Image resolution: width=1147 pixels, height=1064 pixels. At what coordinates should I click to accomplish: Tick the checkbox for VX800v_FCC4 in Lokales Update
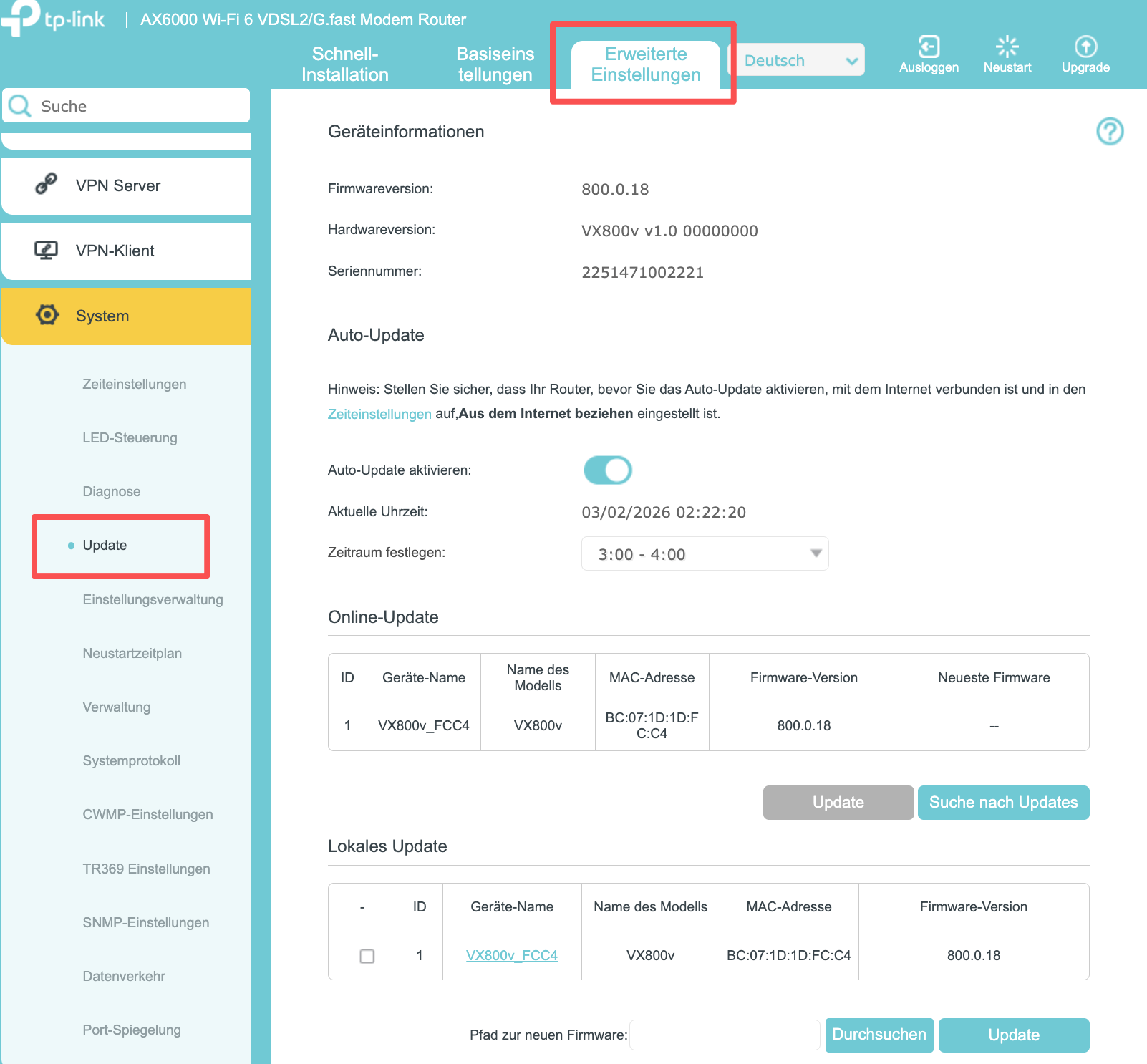point(367,956)
